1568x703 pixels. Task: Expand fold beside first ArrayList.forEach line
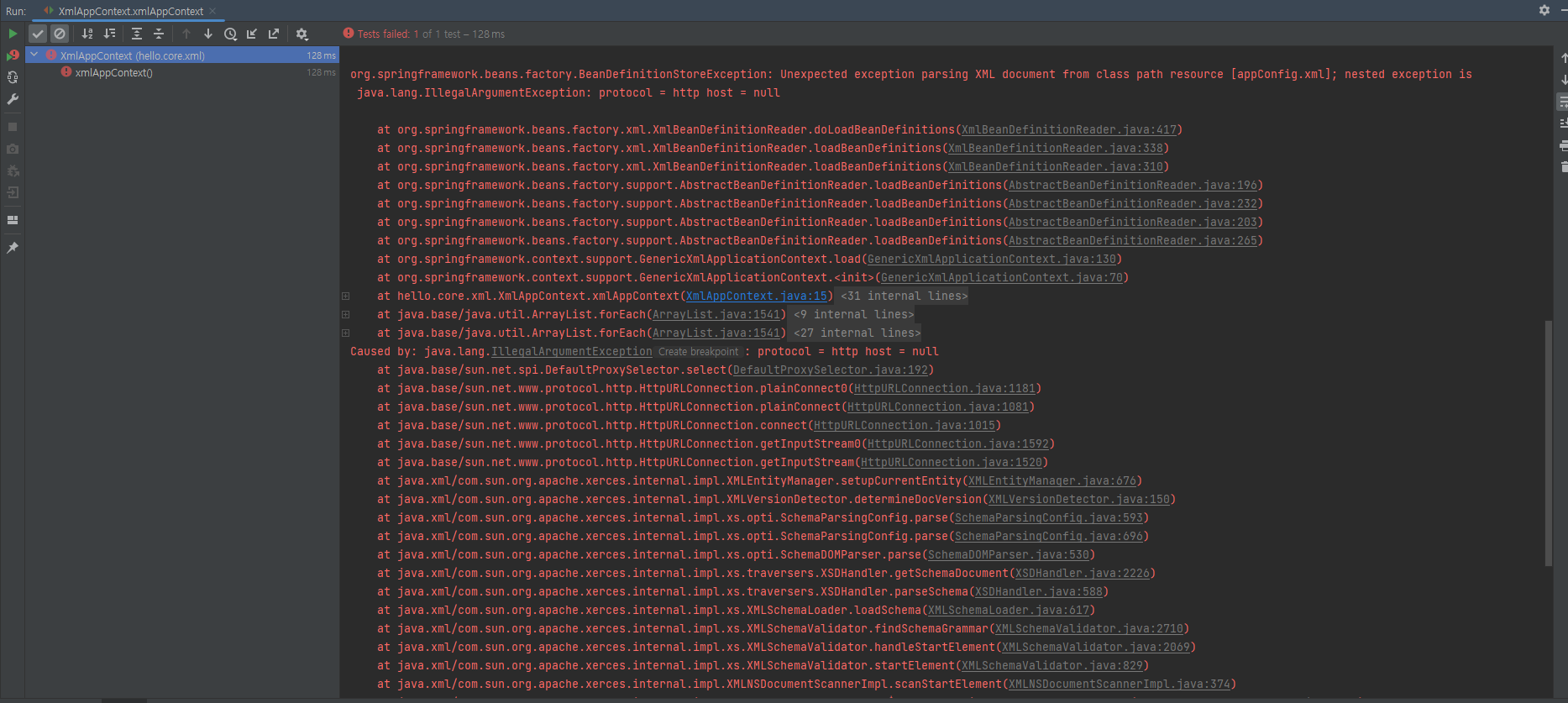click(345, 314)
